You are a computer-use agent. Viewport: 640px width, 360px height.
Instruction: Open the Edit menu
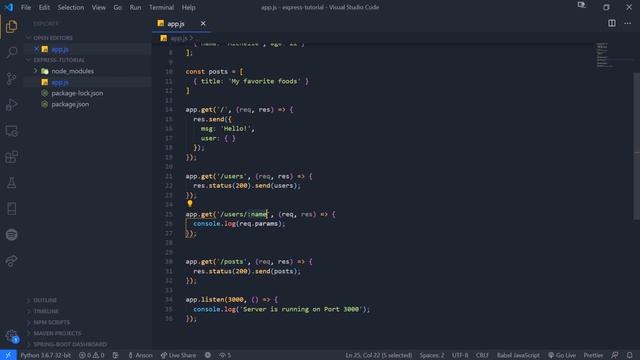point(44,7)
